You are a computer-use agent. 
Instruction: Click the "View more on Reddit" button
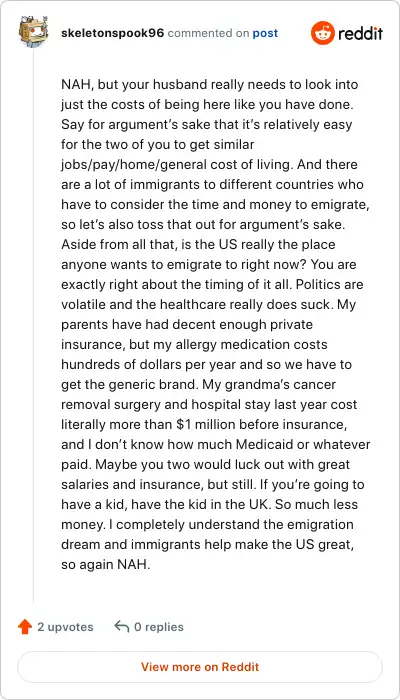click(x=200, y=667)
